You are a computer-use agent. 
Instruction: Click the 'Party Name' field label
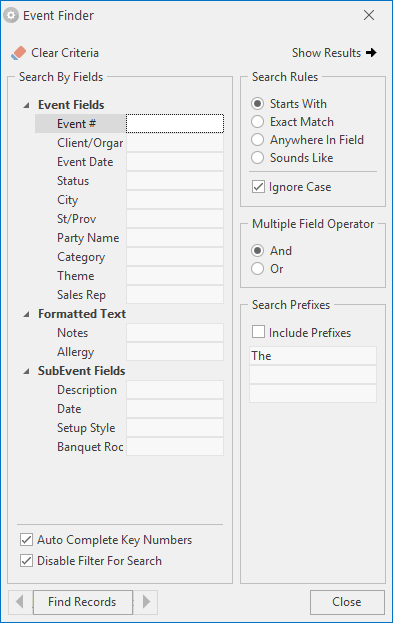88,238
